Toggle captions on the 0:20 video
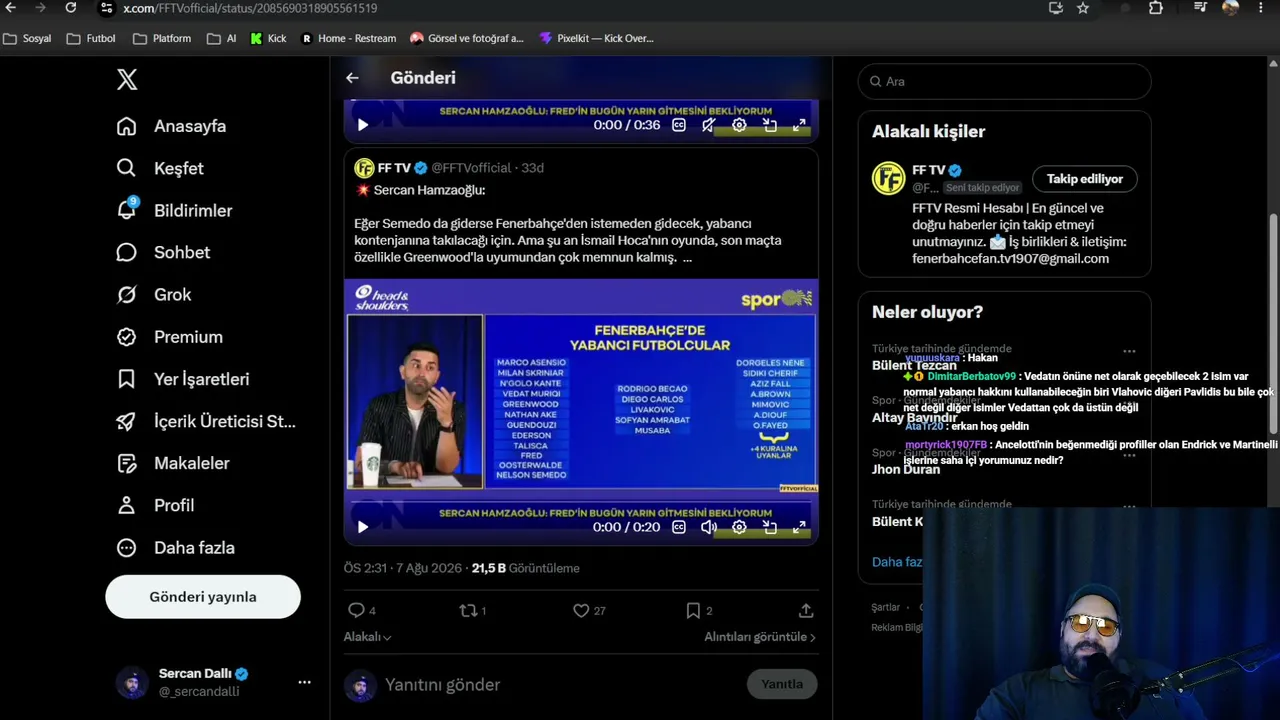1280x720 pixels. click(679, 527)
